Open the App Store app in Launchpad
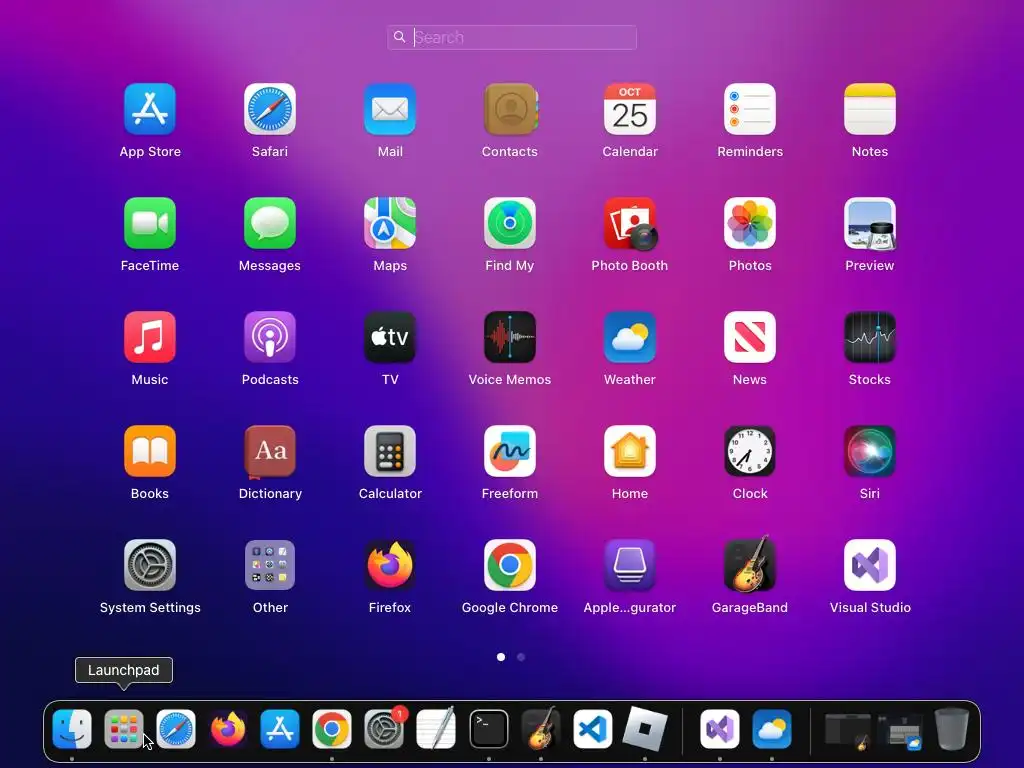Viewport: 1024px width, 768px height. [x=150, y=109]
